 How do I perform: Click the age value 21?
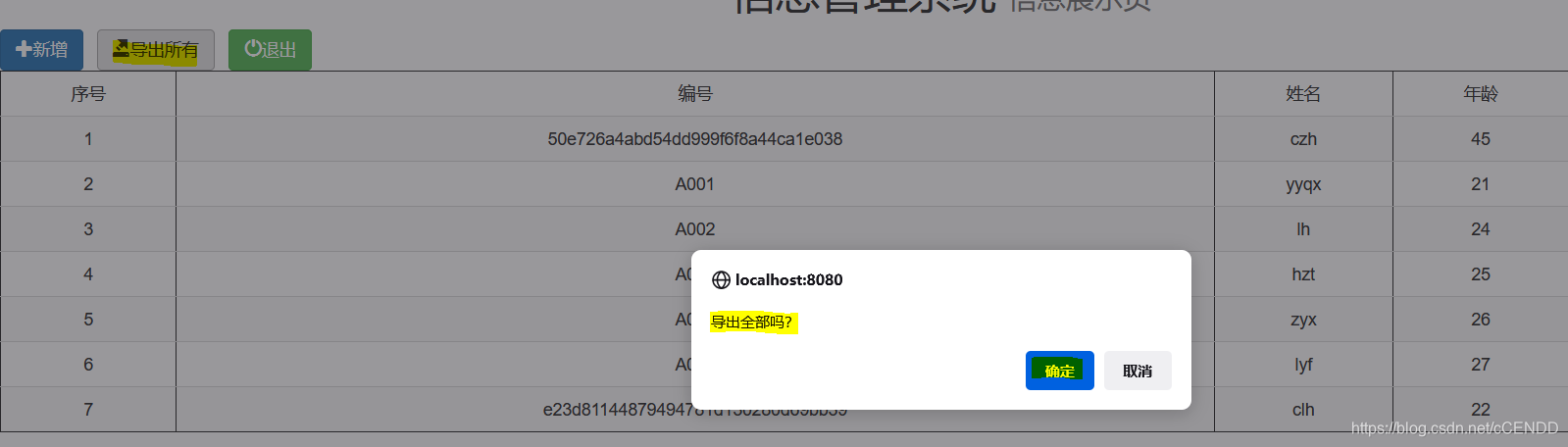click(1481, 184)
